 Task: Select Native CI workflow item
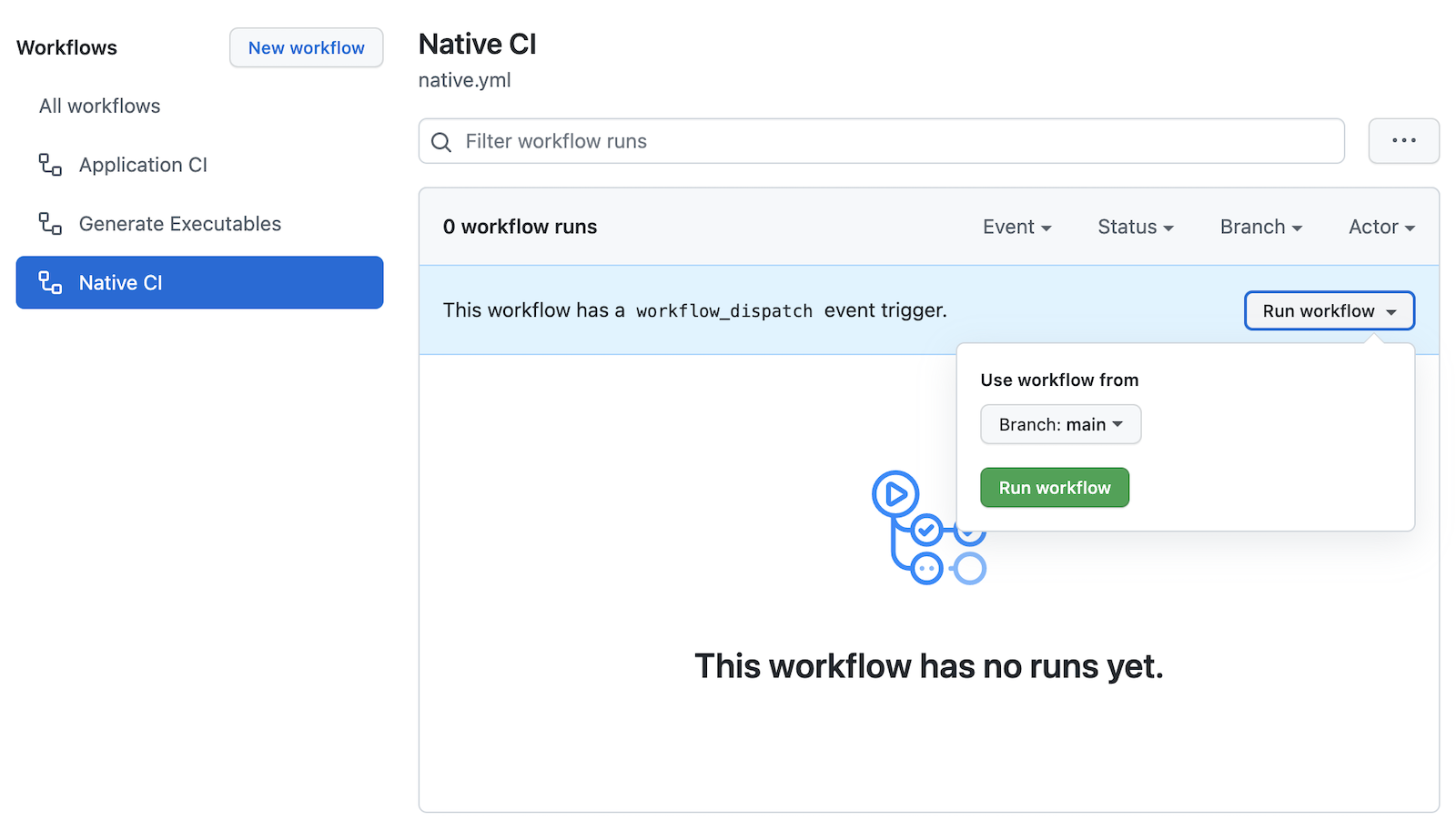pos(200,283)
